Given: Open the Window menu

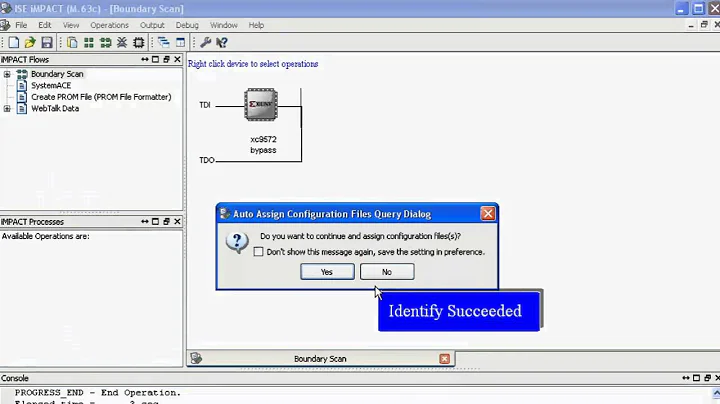Looking at the screenshot, I should tap(224, 25).
